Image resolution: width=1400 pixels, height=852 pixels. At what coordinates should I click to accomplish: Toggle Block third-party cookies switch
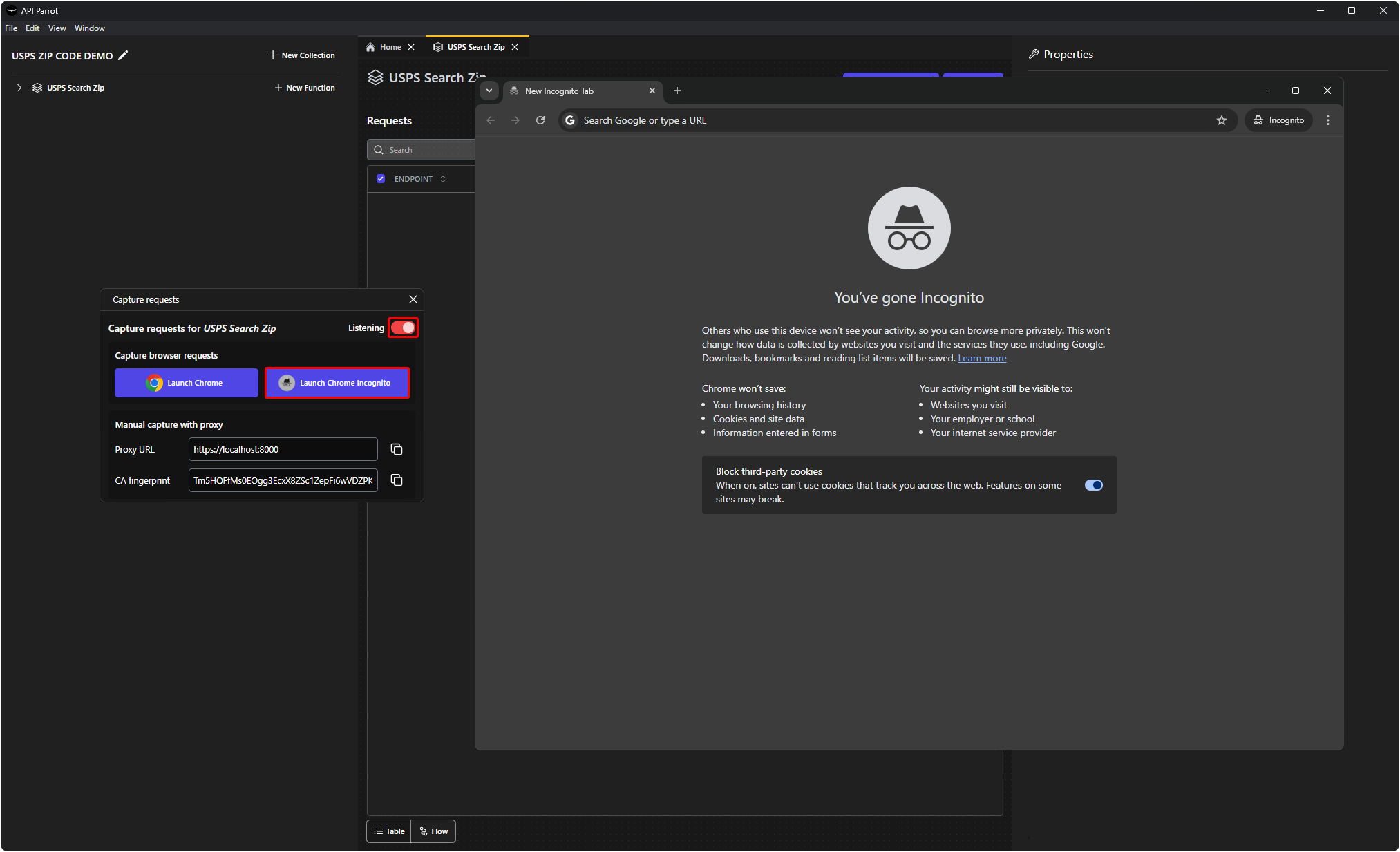(1094, 485)
